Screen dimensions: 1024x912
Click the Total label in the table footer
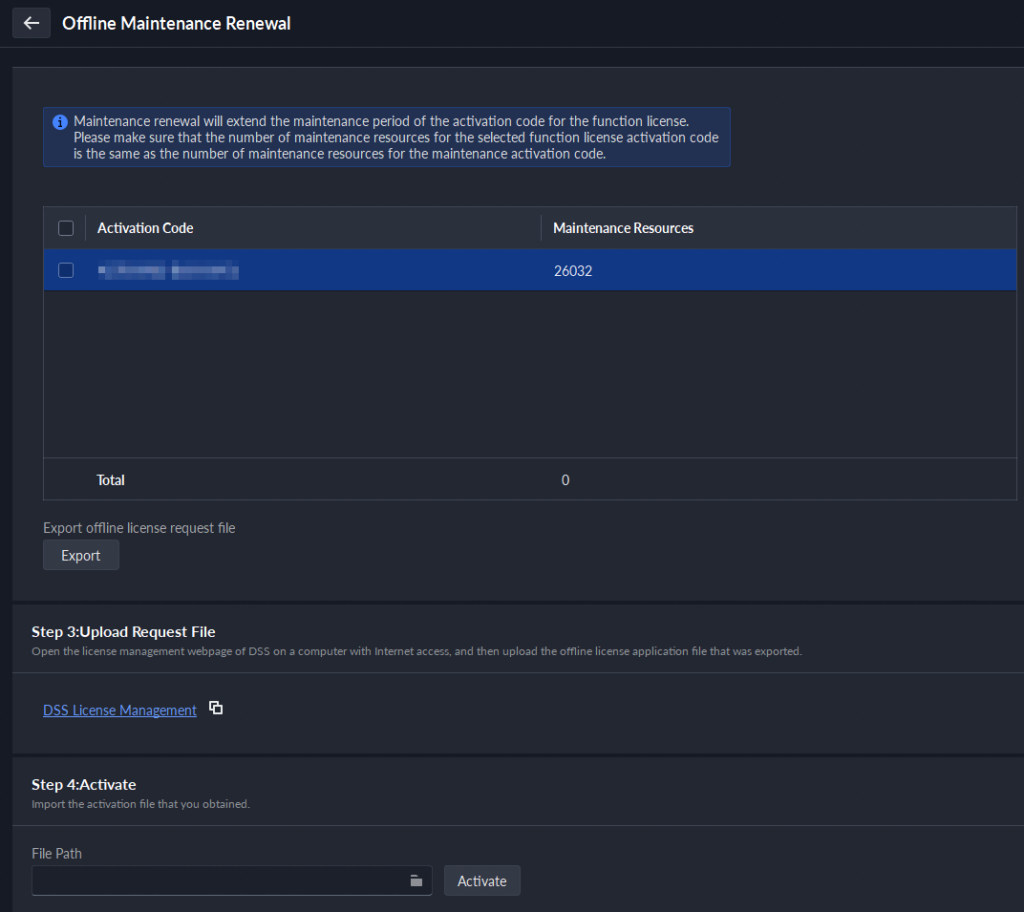[110, 480]
